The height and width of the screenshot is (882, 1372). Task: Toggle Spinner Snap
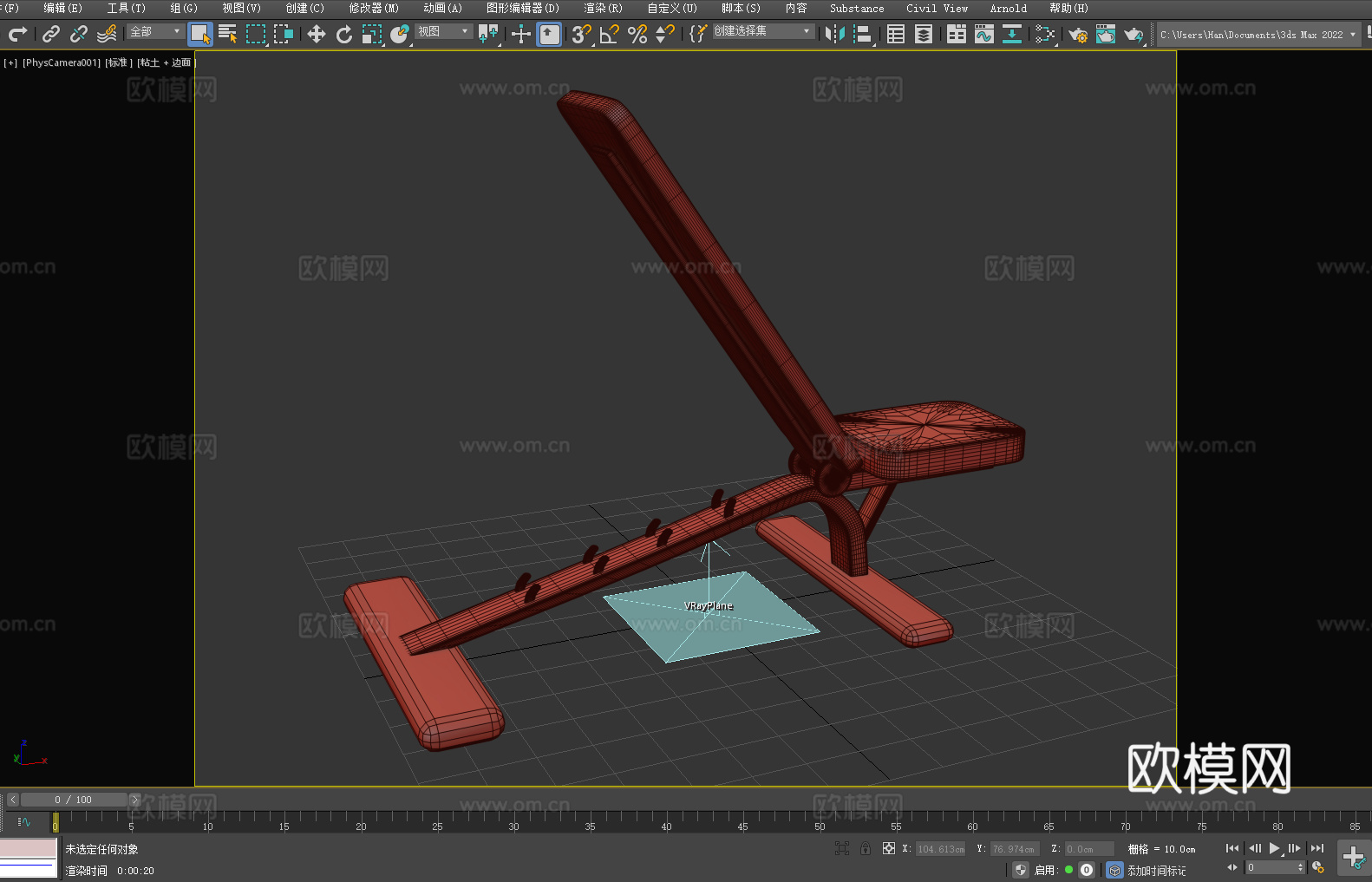tap(665, 34)
